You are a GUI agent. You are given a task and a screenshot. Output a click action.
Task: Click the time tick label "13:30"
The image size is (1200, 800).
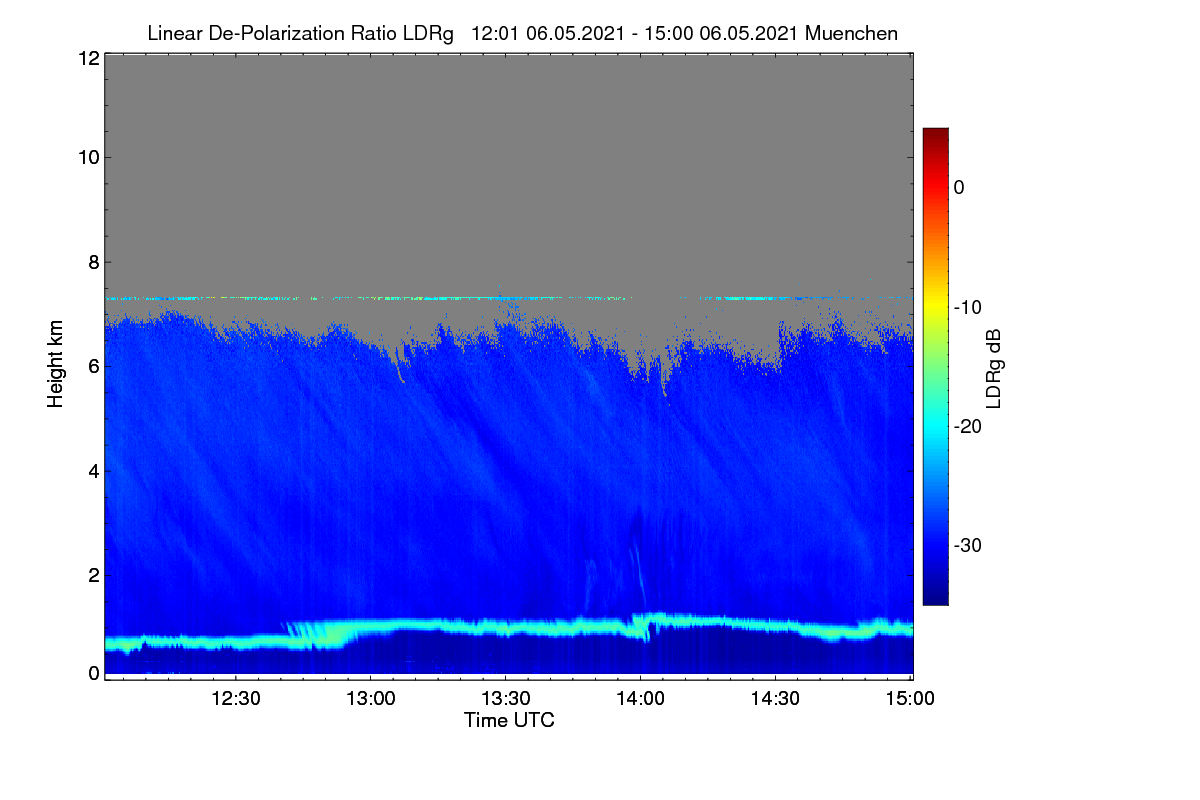(x=506, y=698)
